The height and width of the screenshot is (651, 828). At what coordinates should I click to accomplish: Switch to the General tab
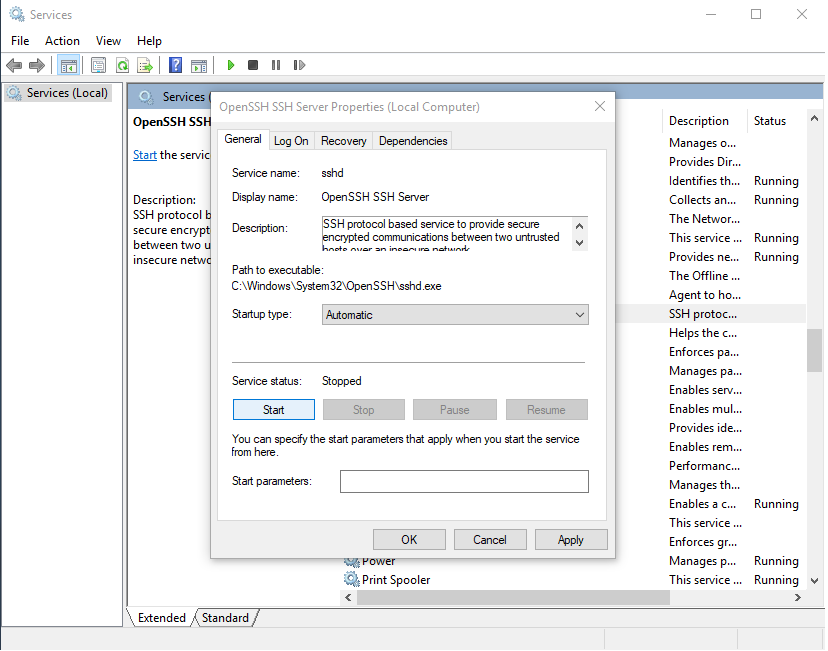click(x=243, y=139)
